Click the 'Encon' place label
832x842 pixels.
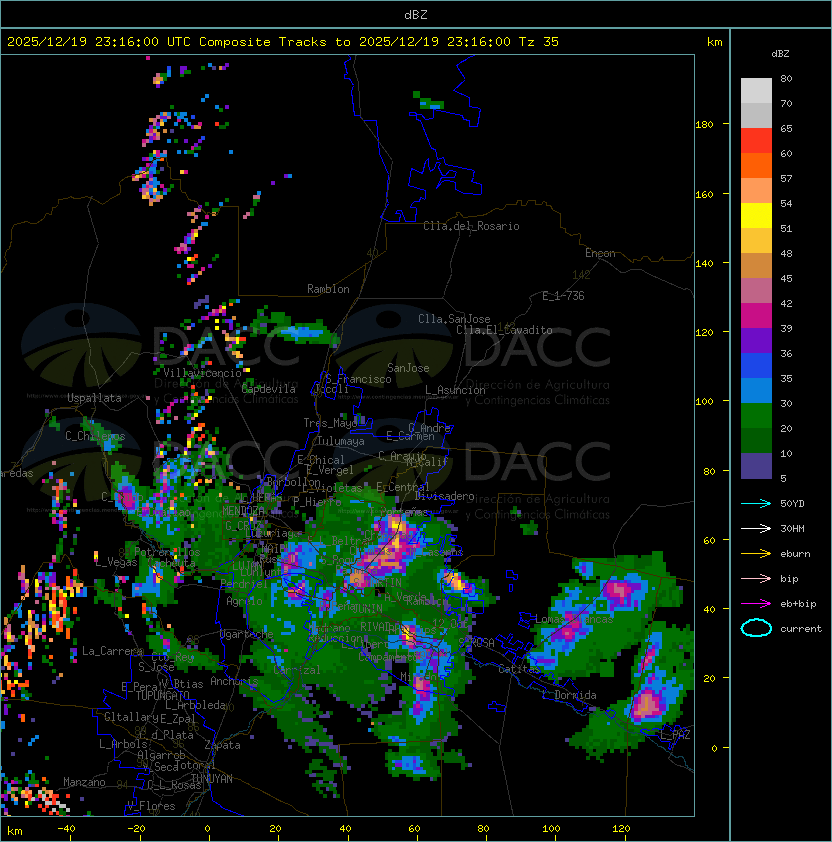point(600,253)
